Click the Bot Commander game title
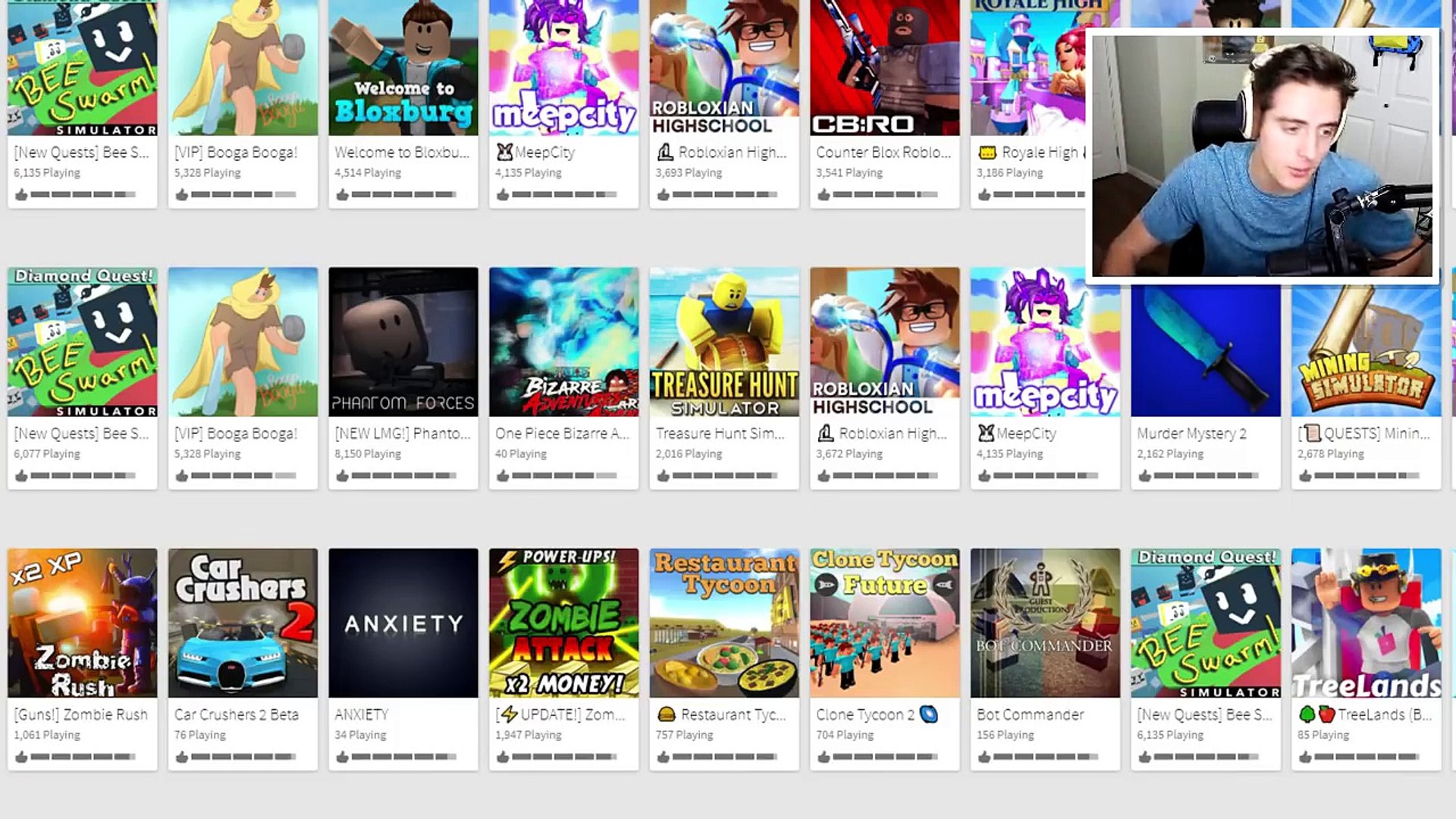 [x=1030, y=714]
